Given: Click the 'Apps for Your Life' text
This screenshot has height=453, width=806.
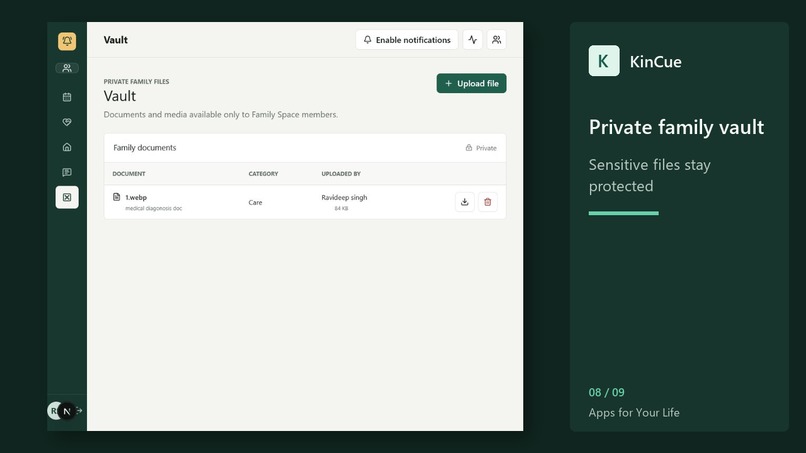Looking at the screenshot, I should [x=634, y=412].
